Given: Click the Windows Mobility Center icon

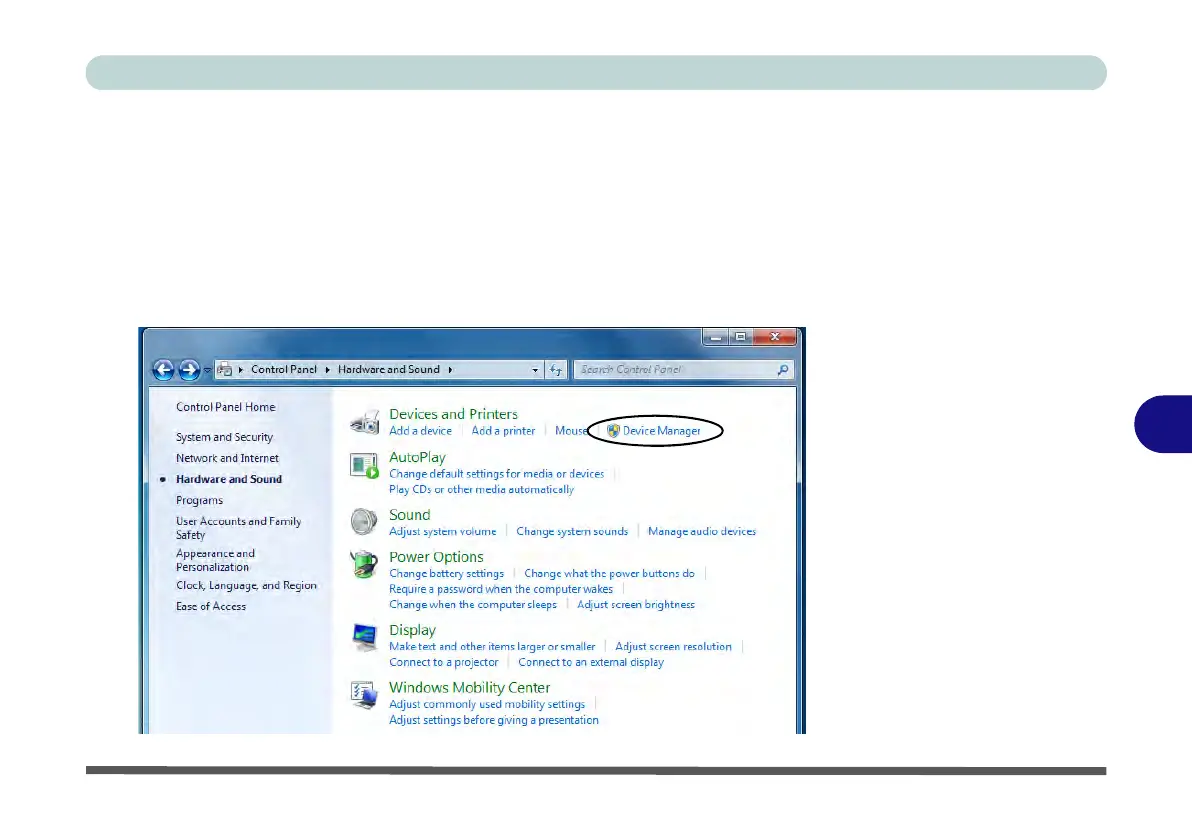Looking at the screenshot, I should (364, 695).
